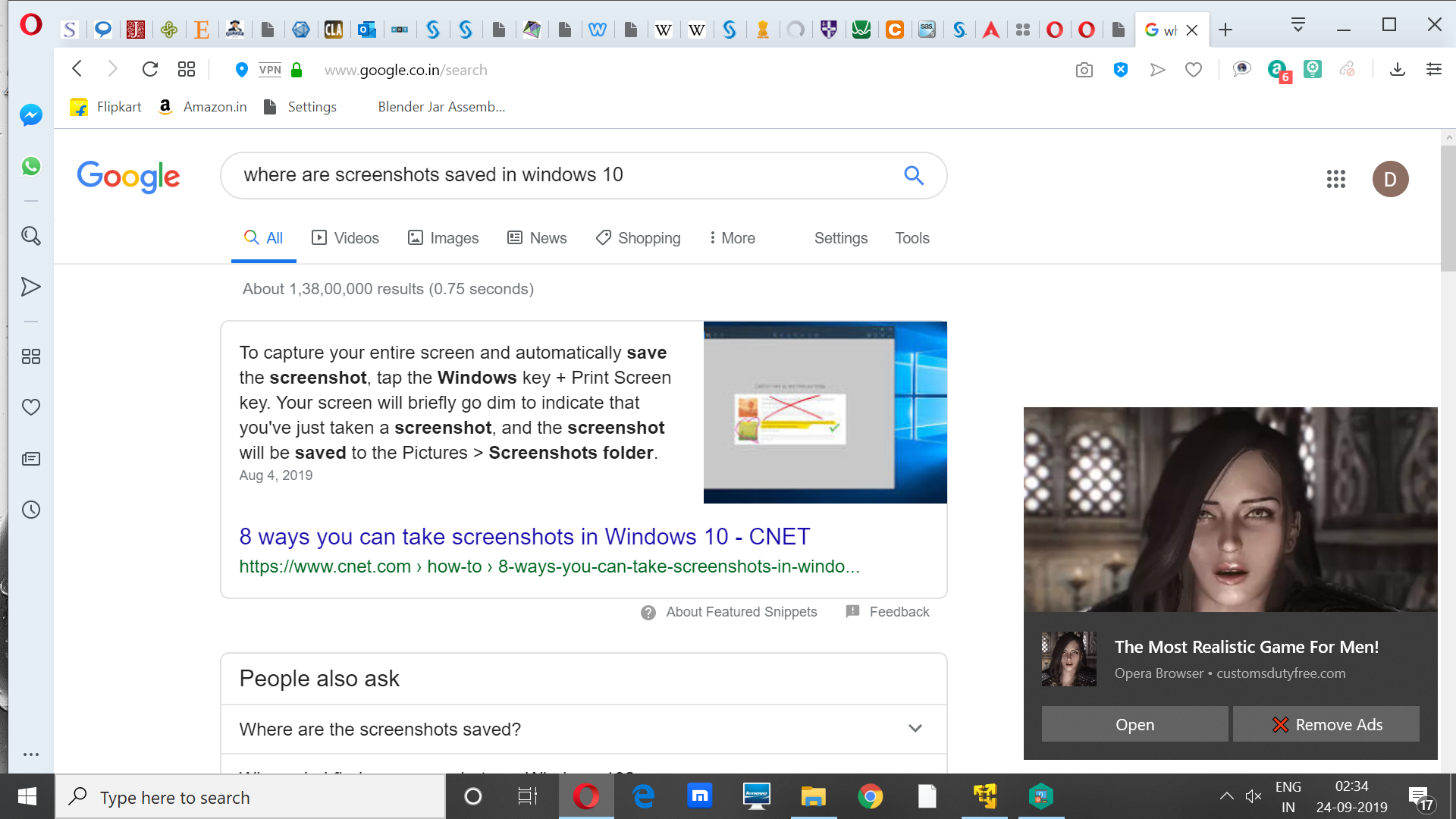The height and width of the screenshot is (819, 1456).
Task: Open Google Chrome from taskbar
Action: pyautogui.click(x=870, y=796)
